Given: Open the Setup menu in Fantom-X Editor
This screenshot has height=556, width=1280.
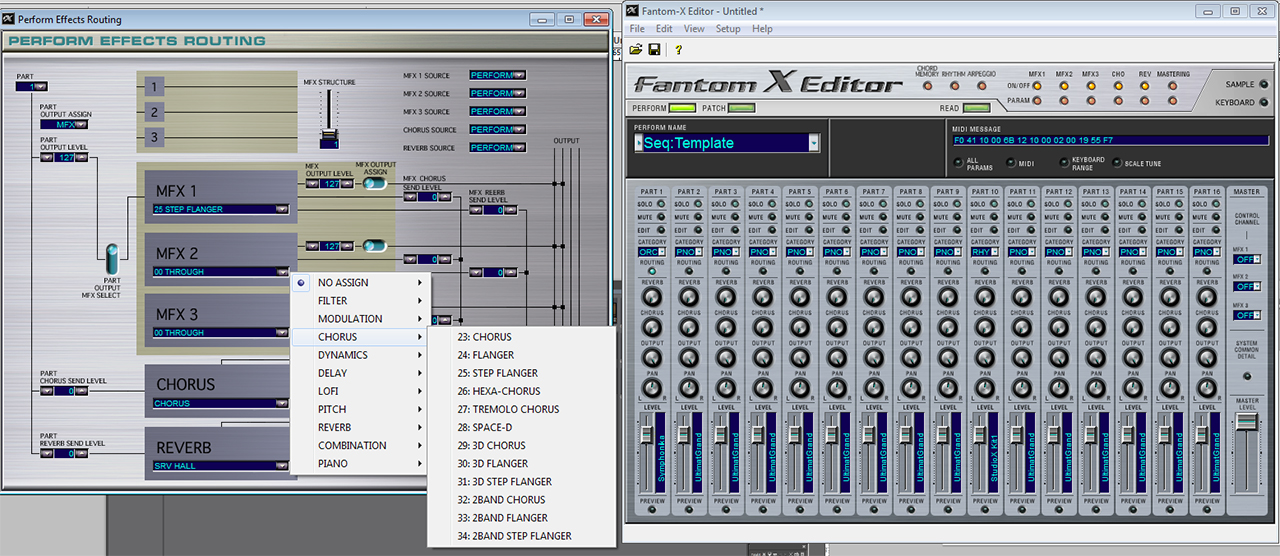Looking at the screenshot, I should pyautogui.click(x=728, y=29).
